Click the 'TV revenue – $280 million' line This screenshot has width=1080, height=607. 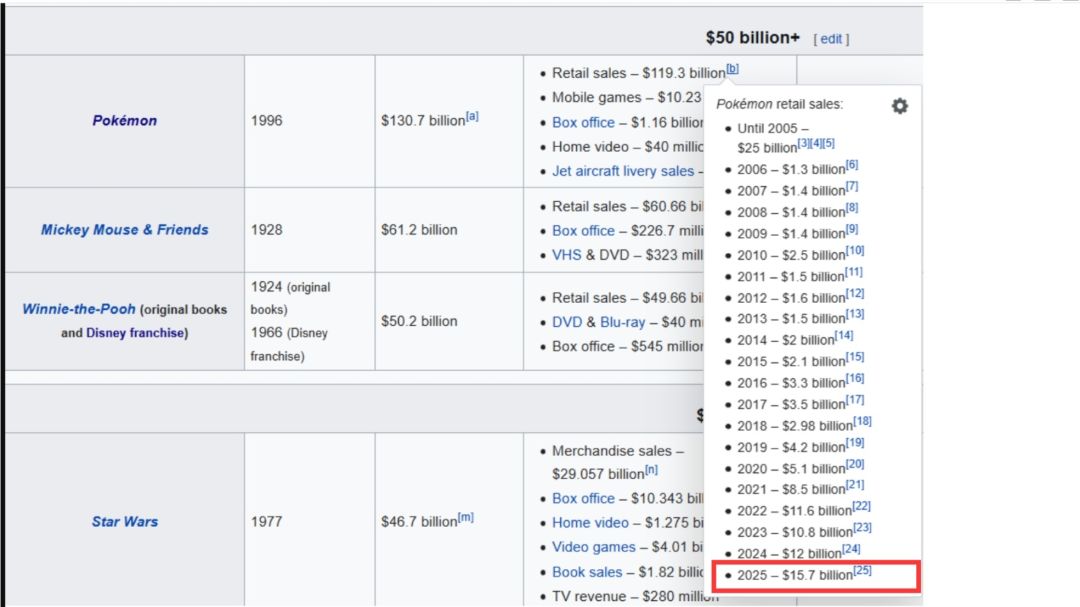[635, 597]
